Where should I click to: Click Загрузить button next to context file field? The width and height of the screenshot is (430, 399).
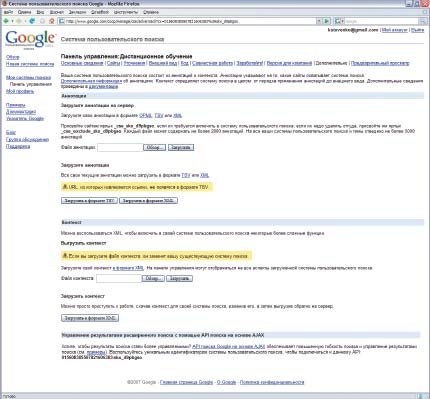(179, 278)
